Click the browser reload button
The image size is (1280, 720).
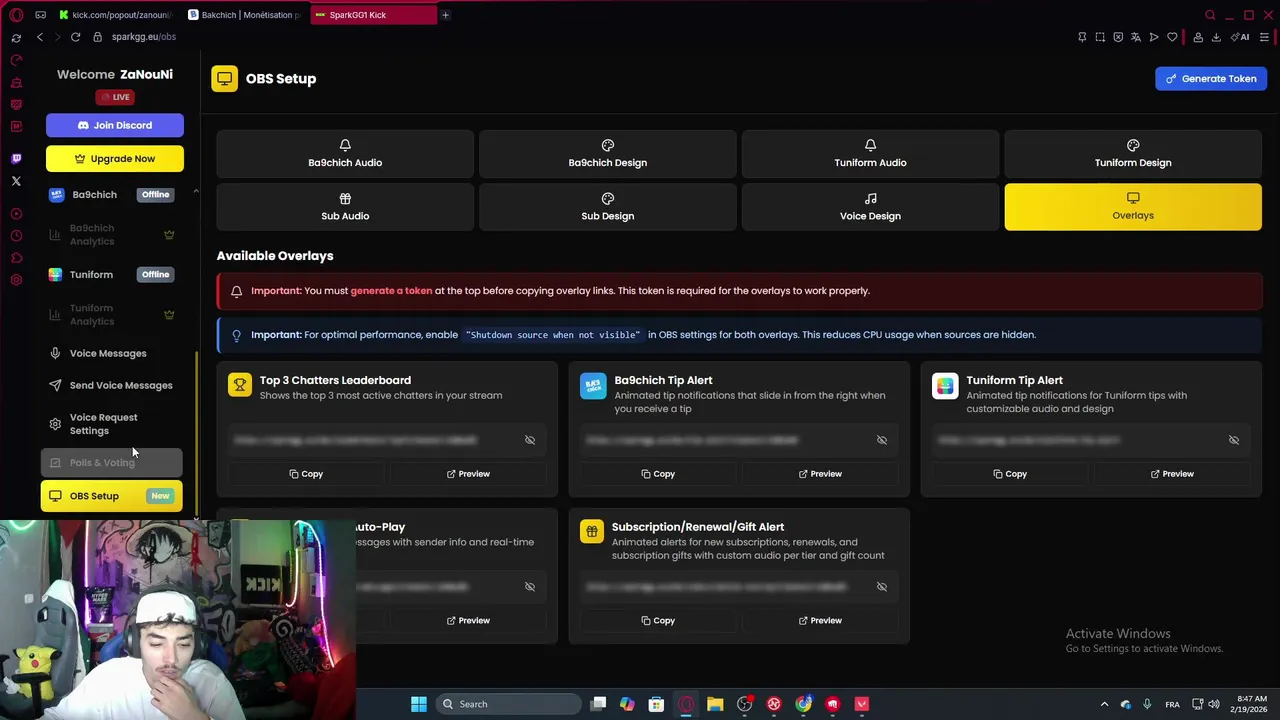[75, 37]
